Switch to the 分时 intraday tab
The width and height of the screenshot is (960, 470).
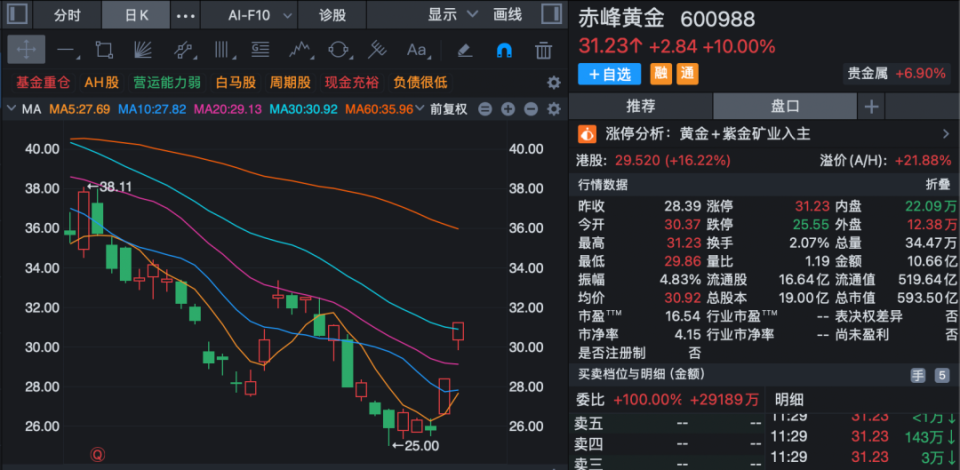coord(67,15)
